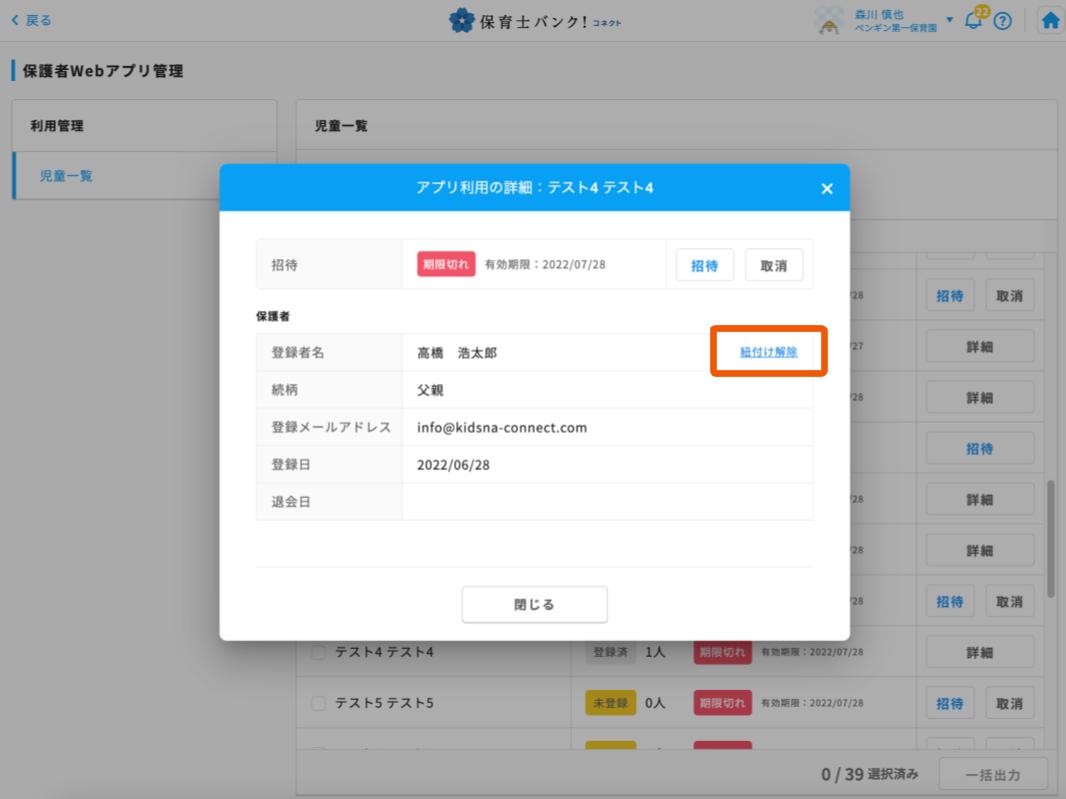Open the help question mark icon
The image size is (1066, 799).
(1000, 21)
